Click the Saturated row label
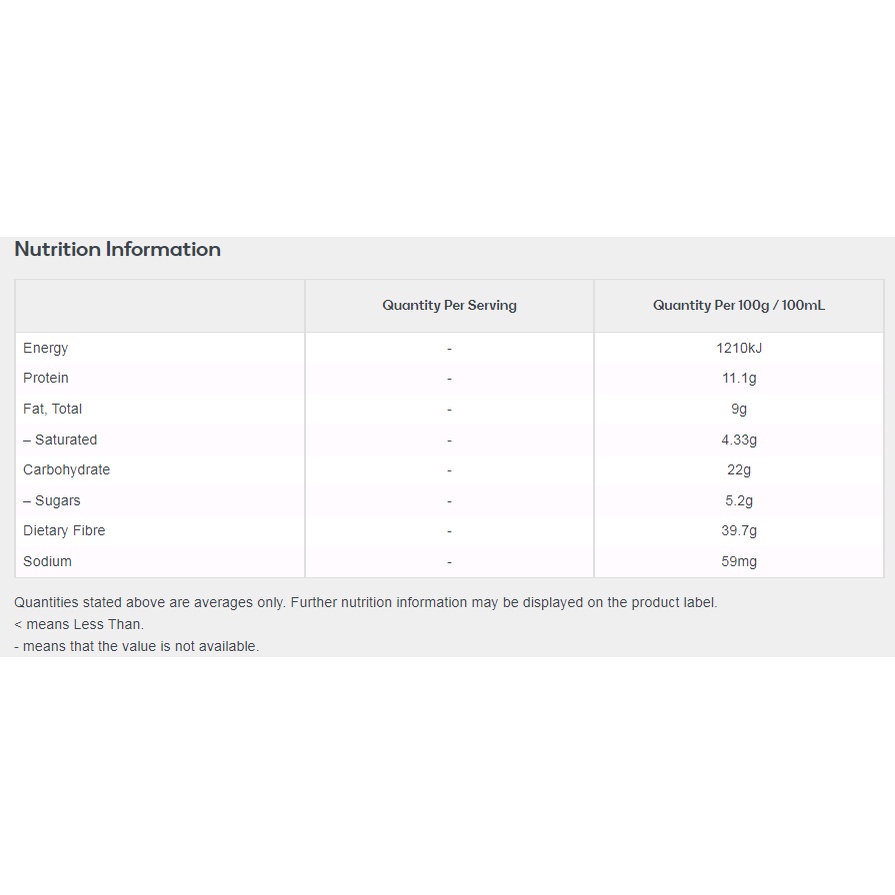Image resolution: width=895 pixels, height=895 pixels. (x=60, y=440)
